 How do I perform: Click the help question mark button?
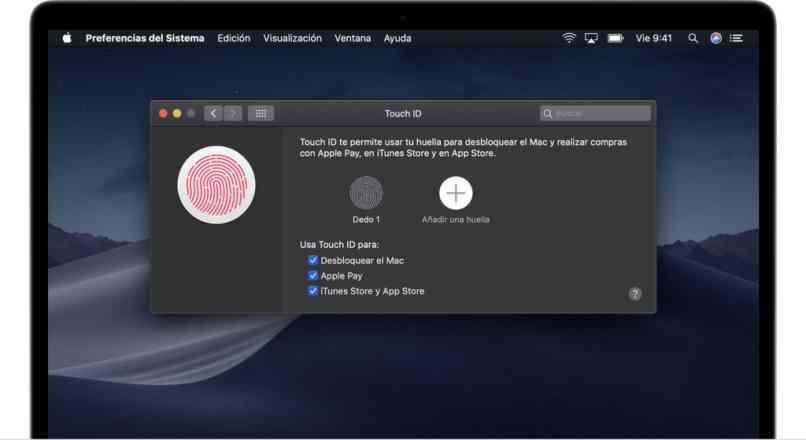tap(635, 294)
